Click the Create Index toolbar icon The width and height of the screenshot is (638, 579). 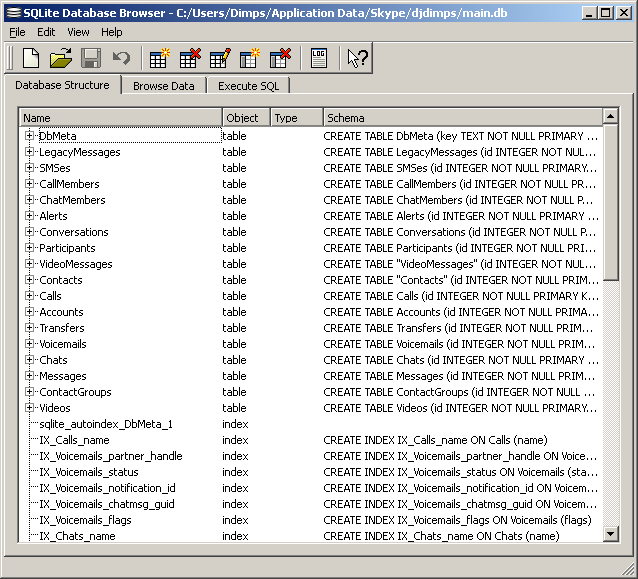point(250,59)
